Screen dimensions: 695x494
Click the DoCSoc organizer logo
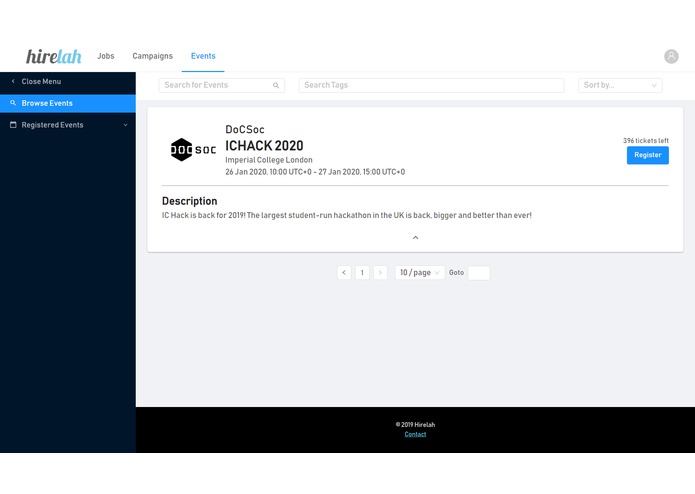193,150
